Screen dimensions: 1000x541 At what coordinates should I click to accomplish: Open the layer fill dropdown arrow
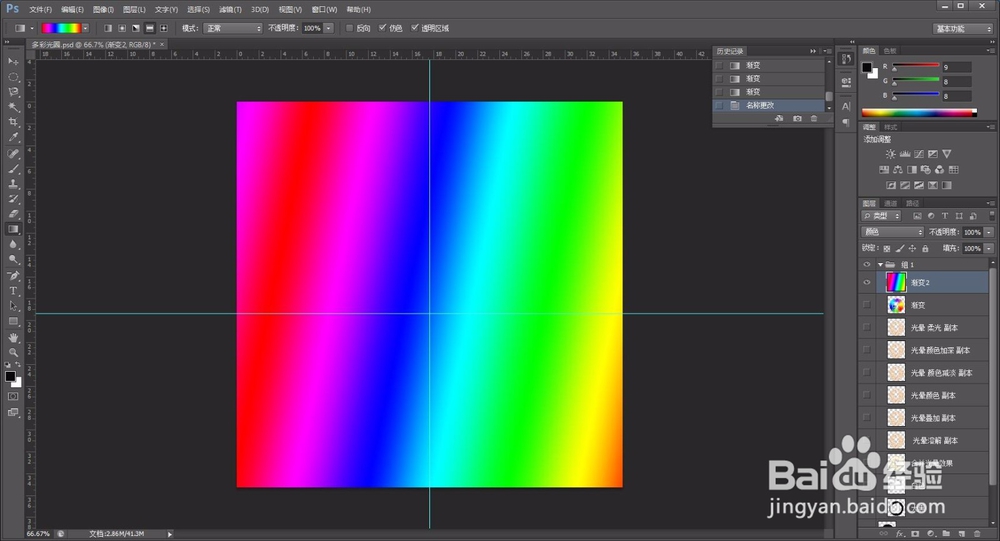point(989,248)
